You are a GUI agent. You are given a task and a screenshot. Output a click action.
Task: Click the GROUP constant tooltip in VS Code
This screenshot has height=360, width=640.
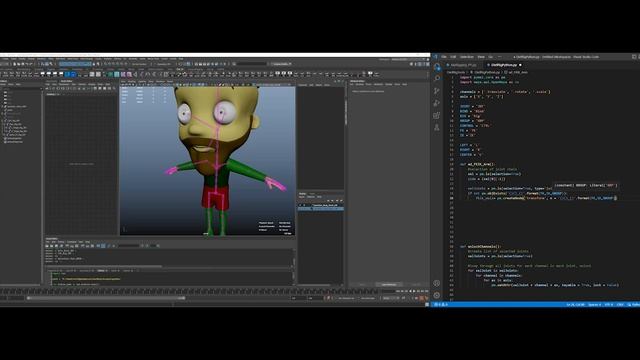(x=585, y=185)
